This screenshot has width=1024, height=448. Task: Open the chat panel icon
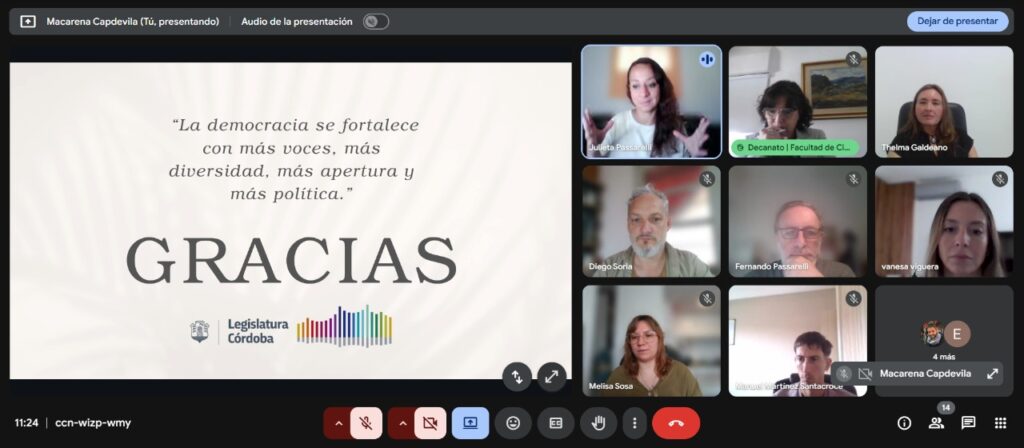pos(968,423)
